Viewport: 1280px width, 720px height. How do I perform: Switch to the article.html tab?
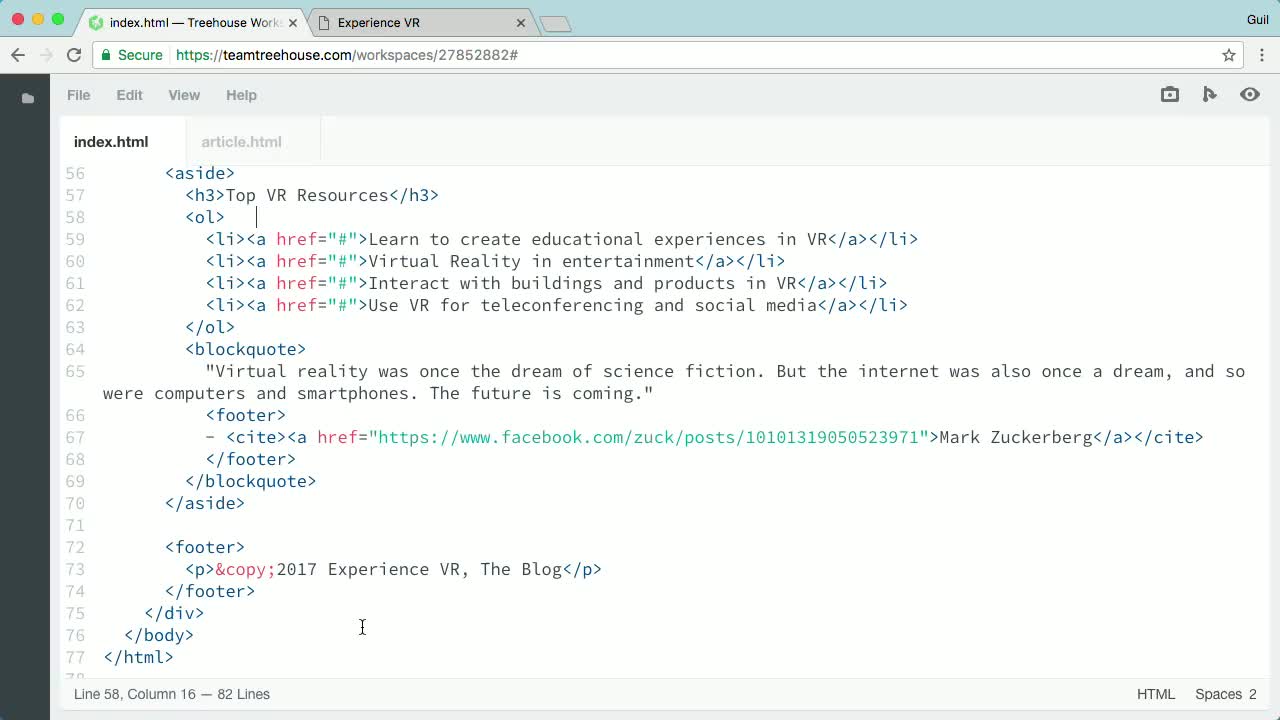coord(241,142)
